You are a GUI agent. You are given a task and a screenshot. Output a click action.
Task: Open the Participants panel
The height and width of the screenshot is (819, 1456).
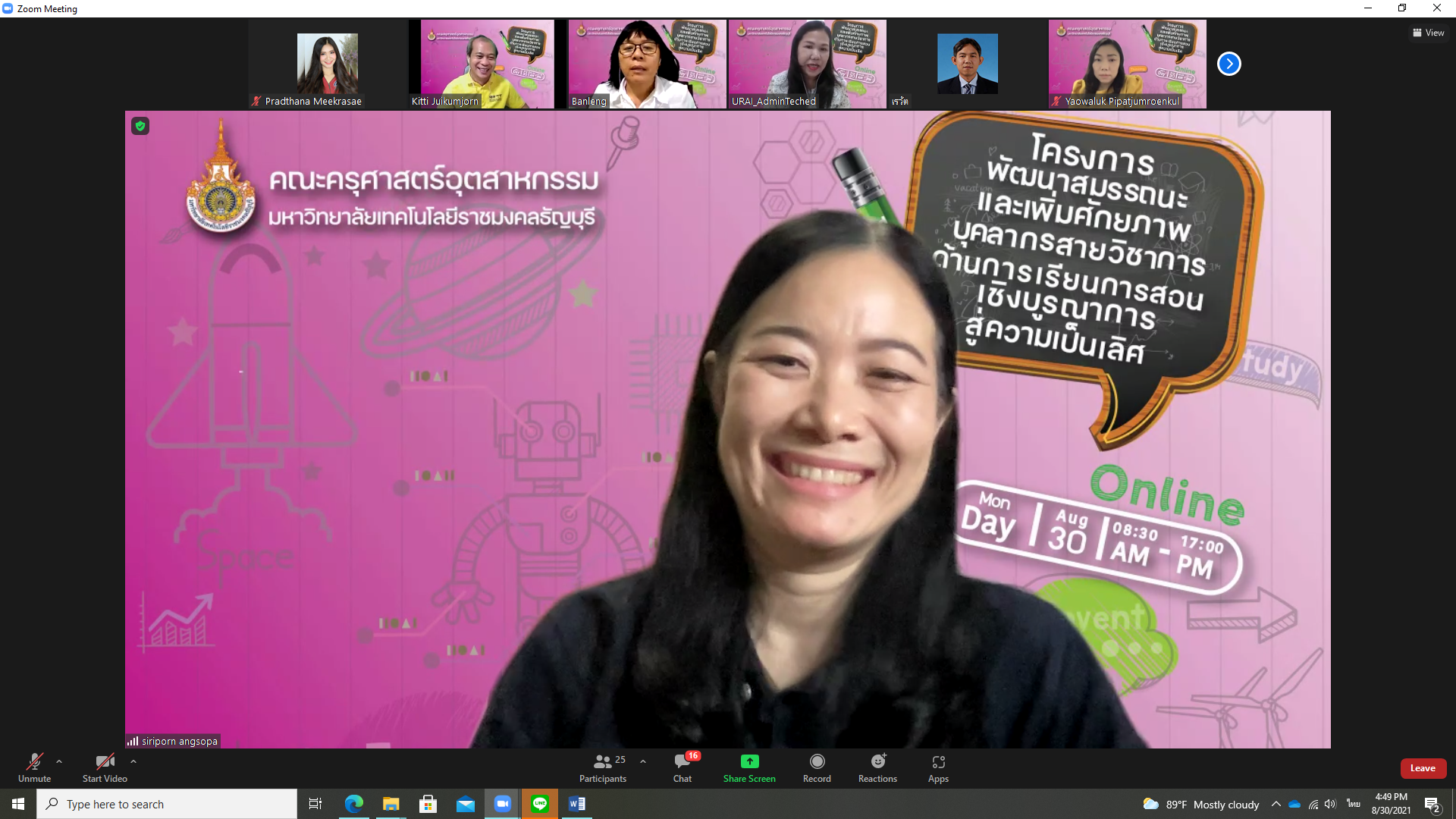pos(604,767)
